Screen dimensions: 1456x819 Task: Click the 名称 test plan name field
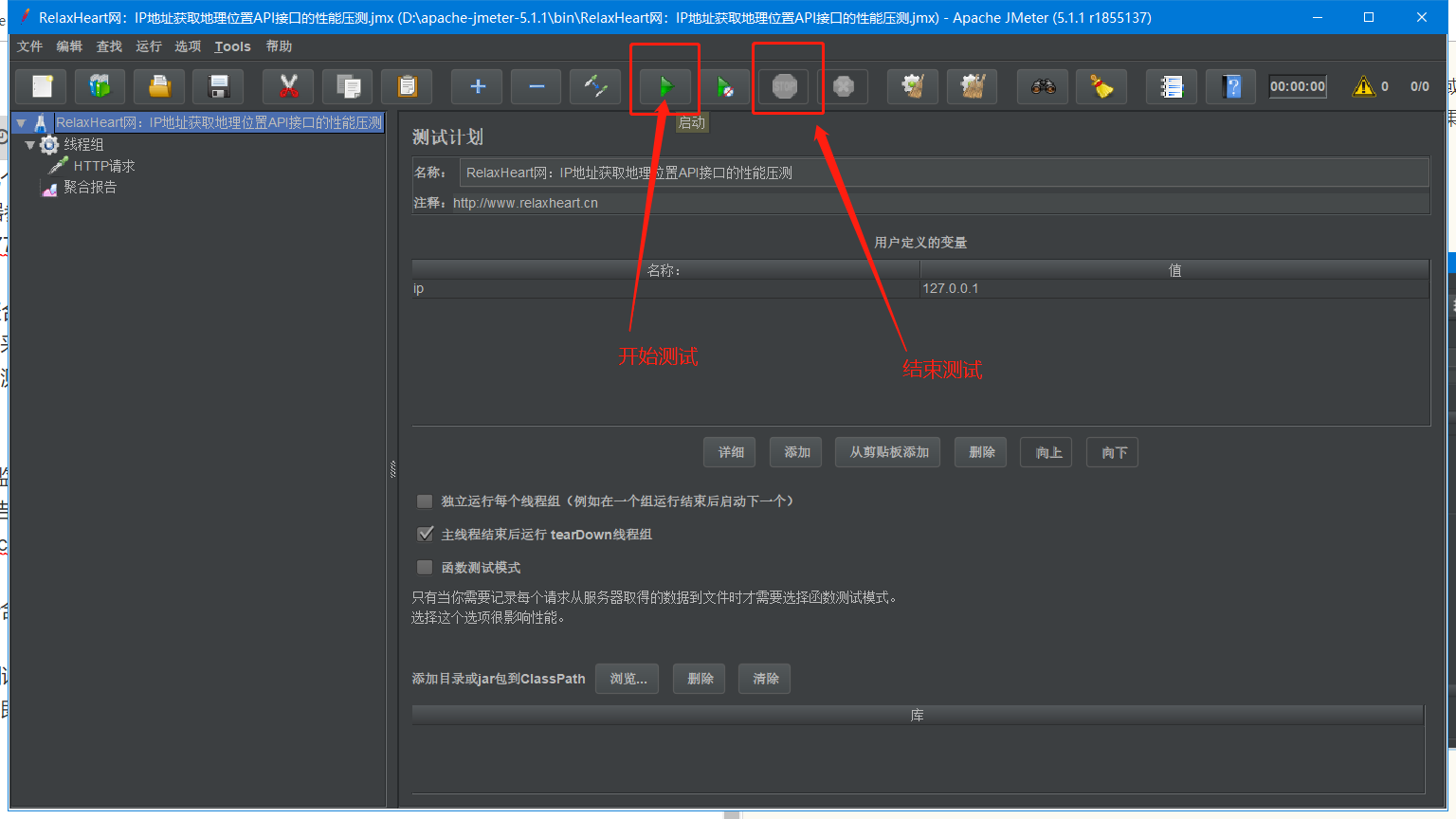[945, 173]
